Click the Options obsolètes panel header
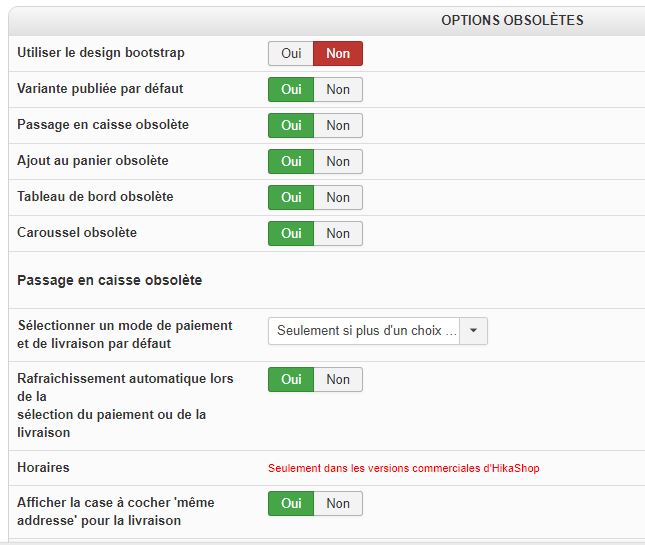645x545 pixels. pyautogui.click(x=512, y=20)
